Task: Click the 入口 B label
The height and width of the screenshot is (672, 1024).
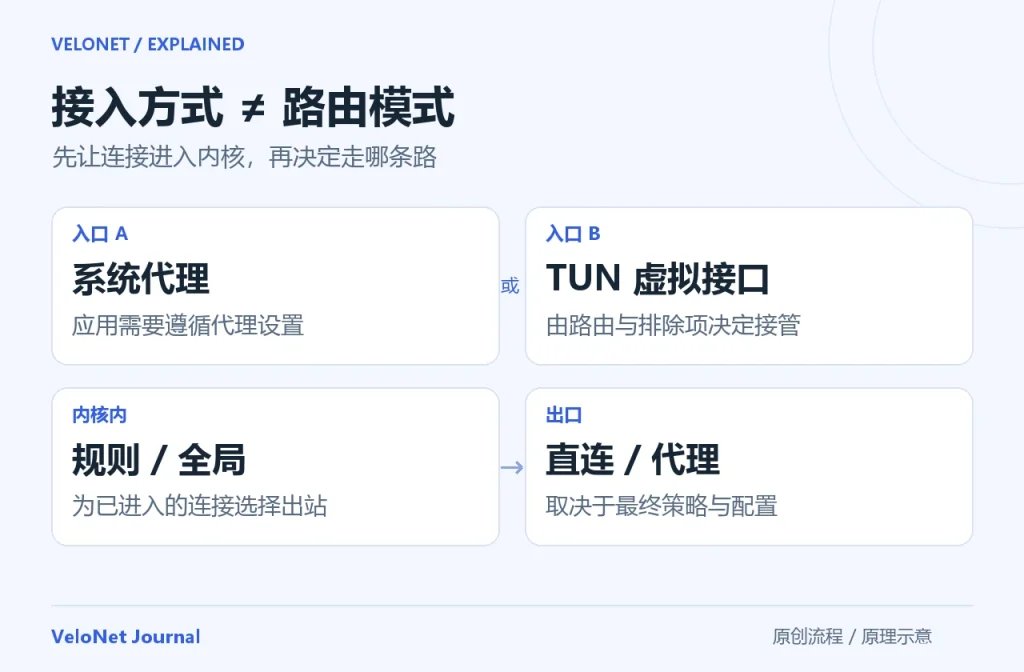Action: click(573, 234)
